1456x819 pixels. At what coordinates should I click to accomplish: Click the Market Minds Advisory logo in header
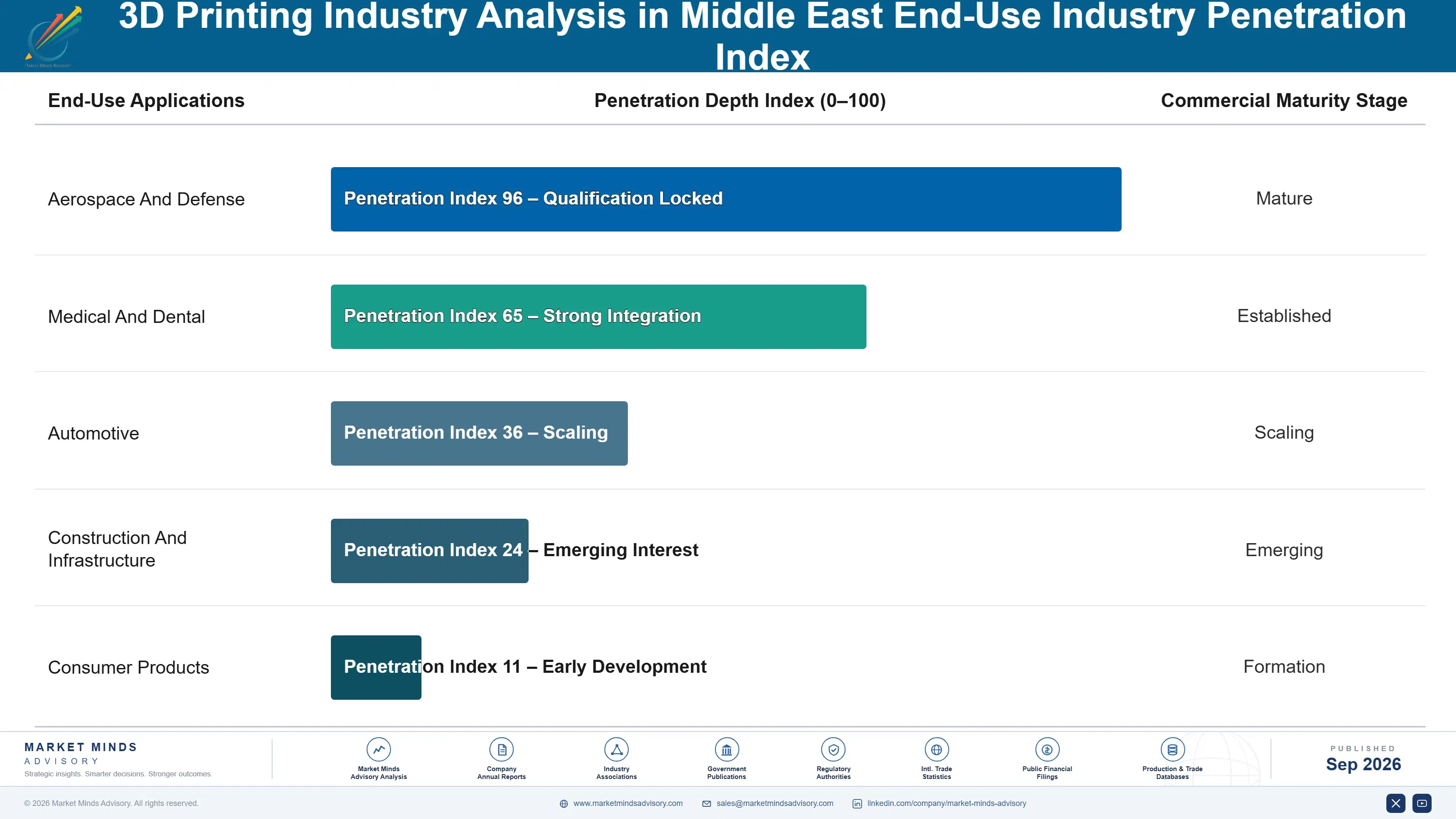coord(53,37)
